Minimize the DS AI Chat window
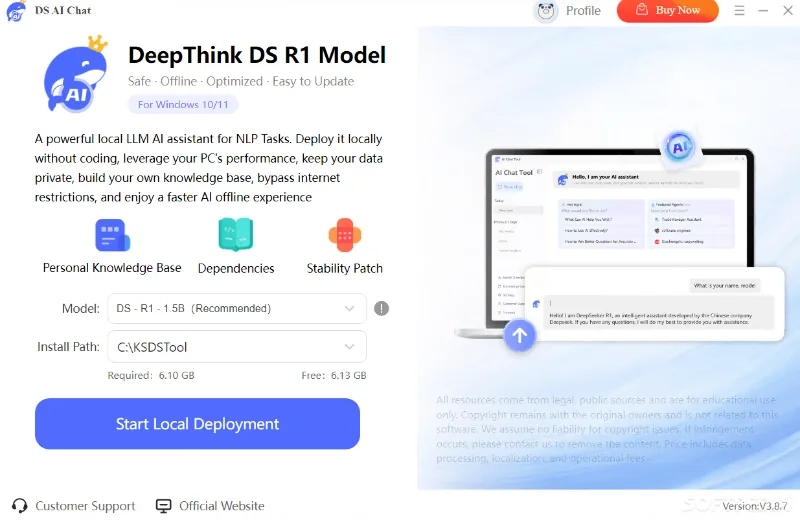 763,10
